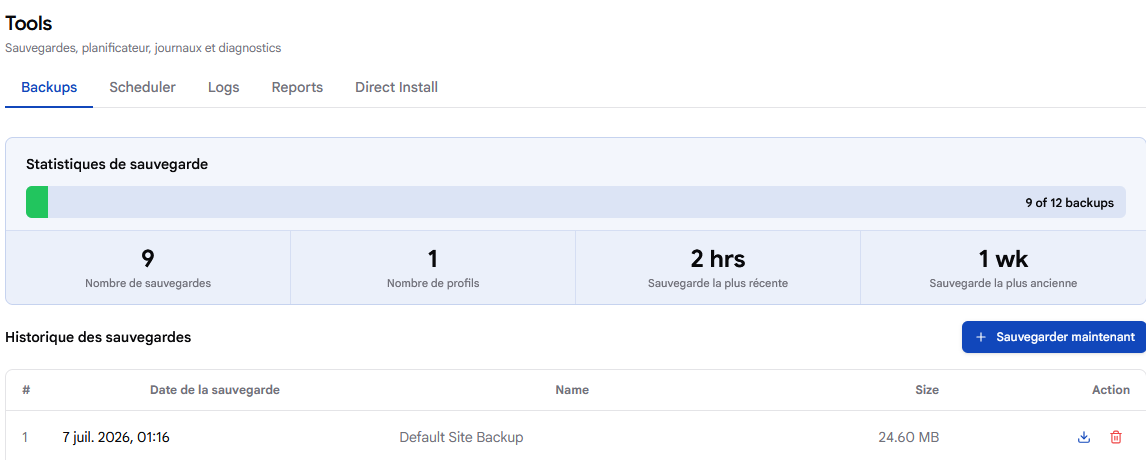
Task: Open the Logs tab
Action: point(224,88)
